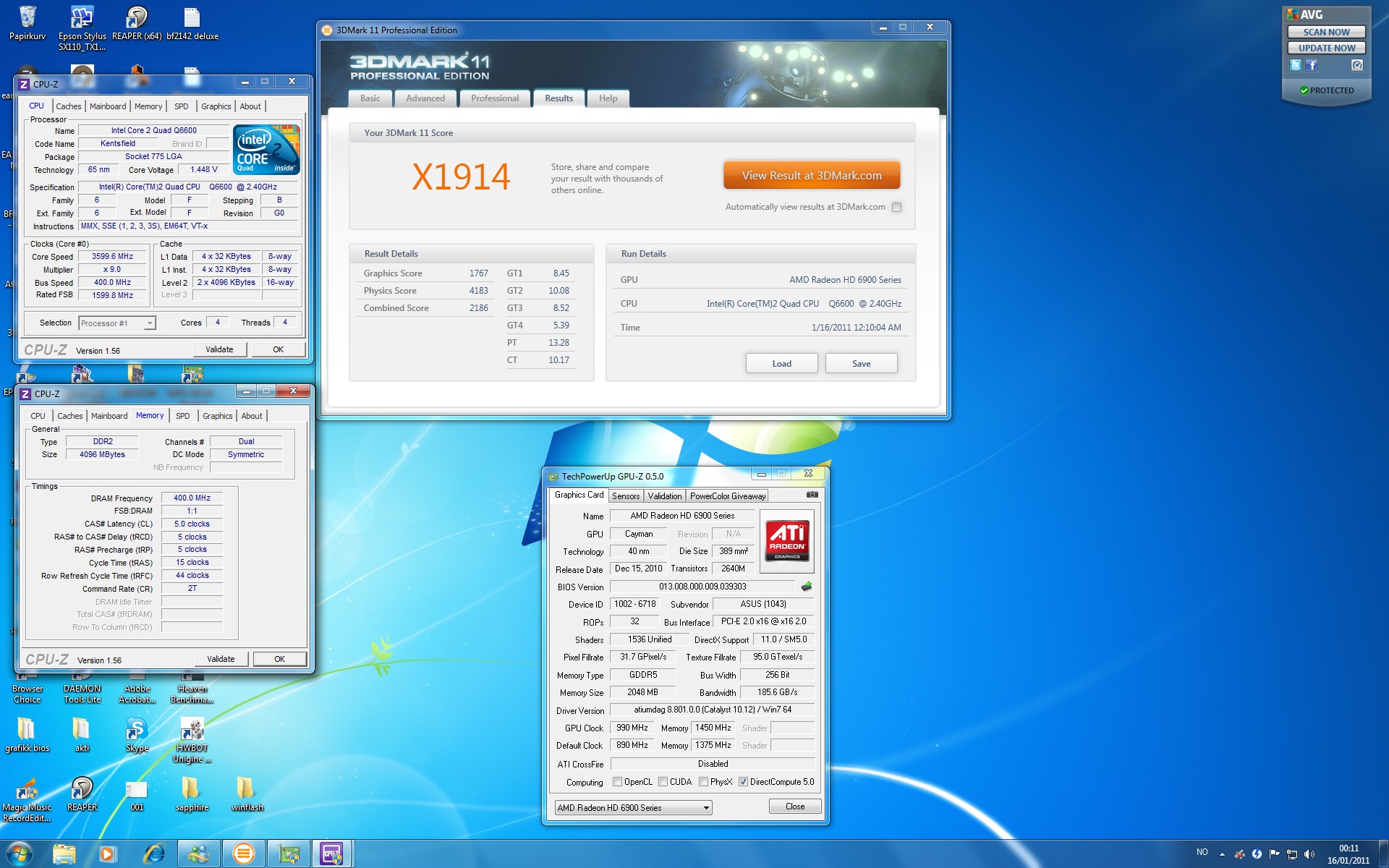Viewport: 1389px width, 868px height.
Task: Open the akti folder on desktop
Action: tap(82, 734)
